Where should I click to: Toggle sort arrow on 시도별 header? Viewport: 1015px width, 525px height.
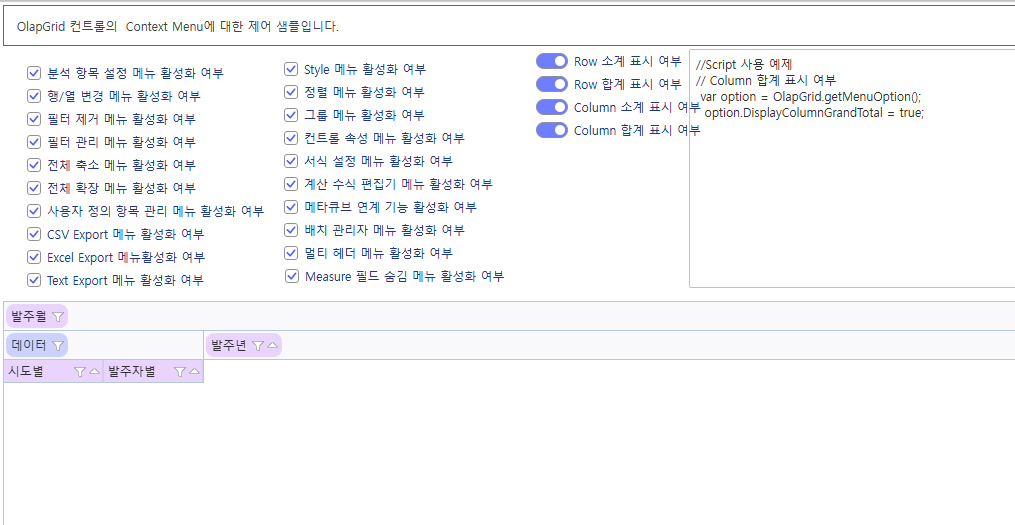pos(95,372)
